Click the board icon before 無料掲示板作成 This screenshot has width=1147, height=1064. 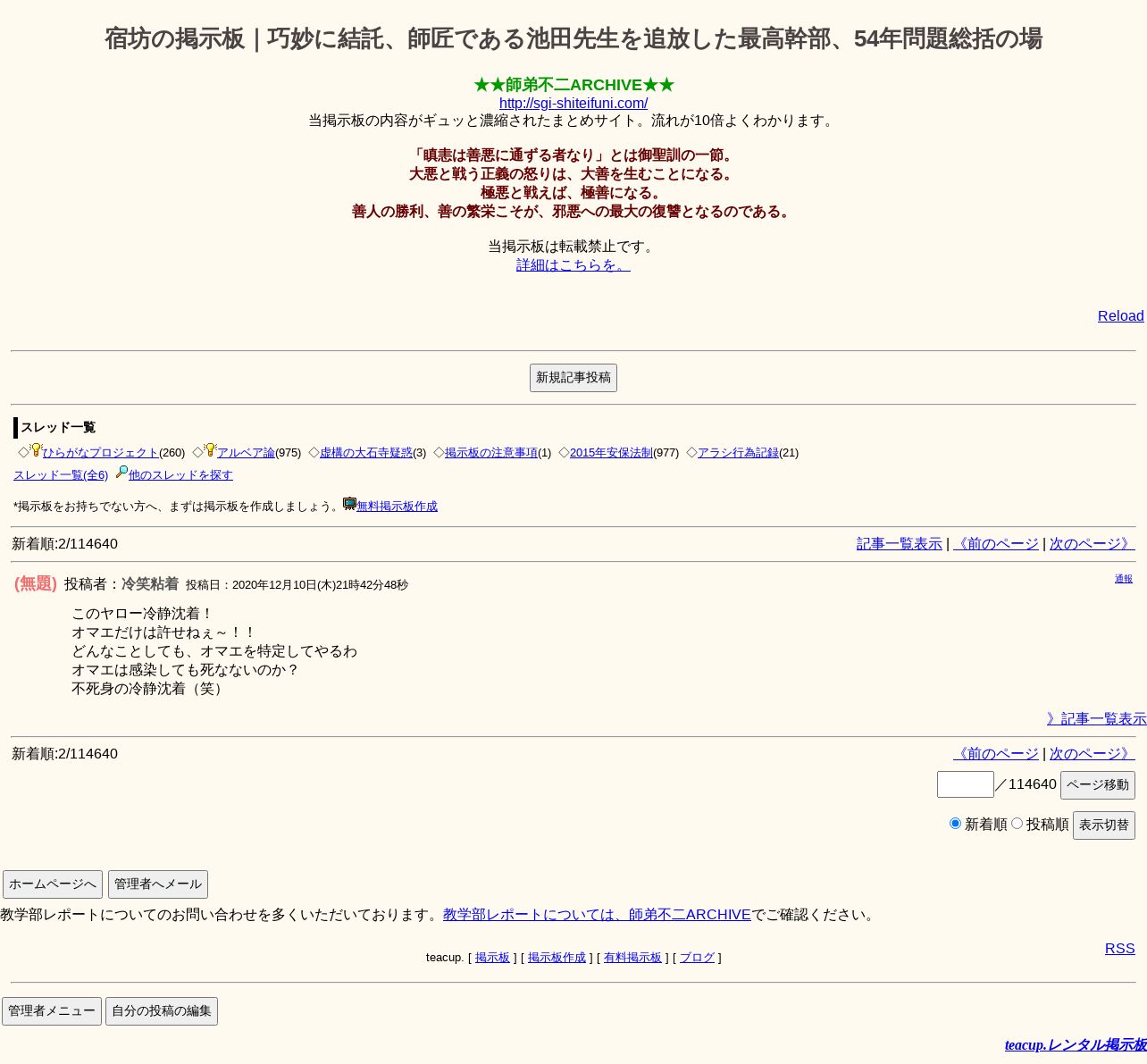coord(350,504)
